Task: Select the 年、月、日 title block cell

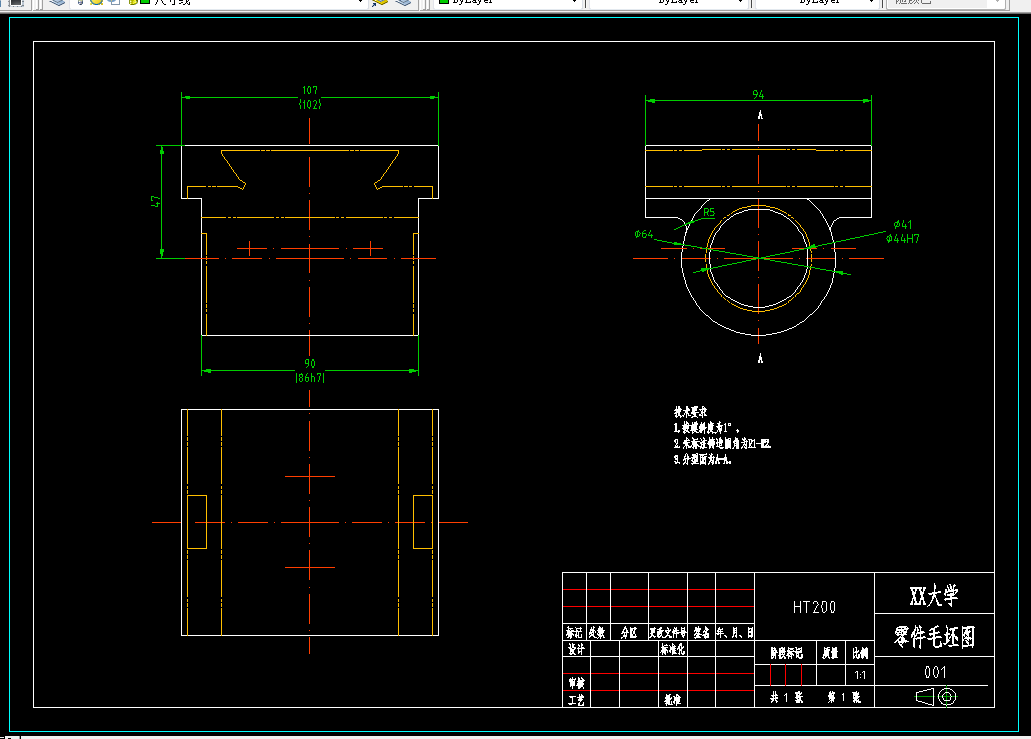Action: (734, 632)
